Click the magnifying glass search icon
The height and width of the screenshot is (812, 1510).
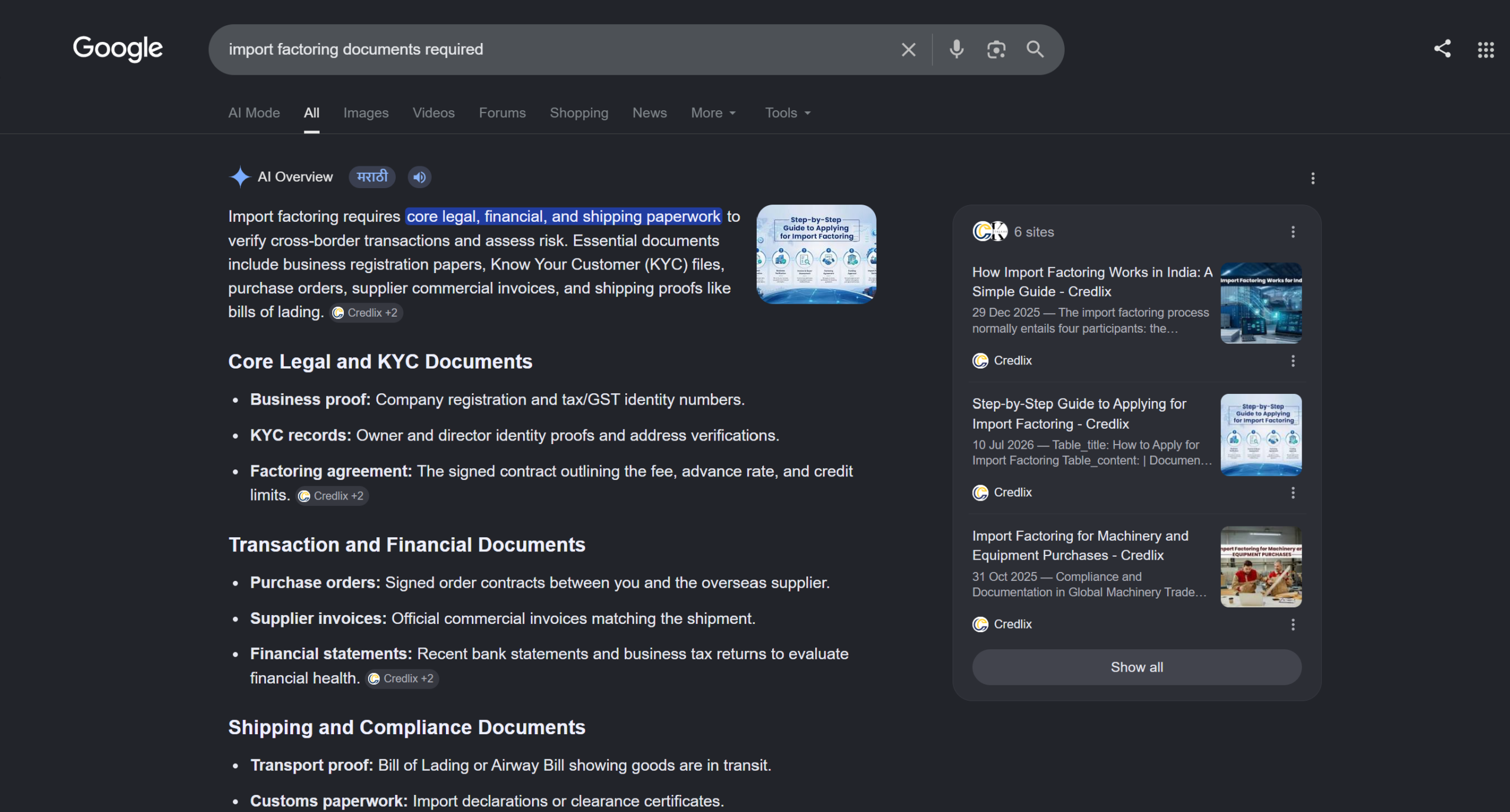1035,49
